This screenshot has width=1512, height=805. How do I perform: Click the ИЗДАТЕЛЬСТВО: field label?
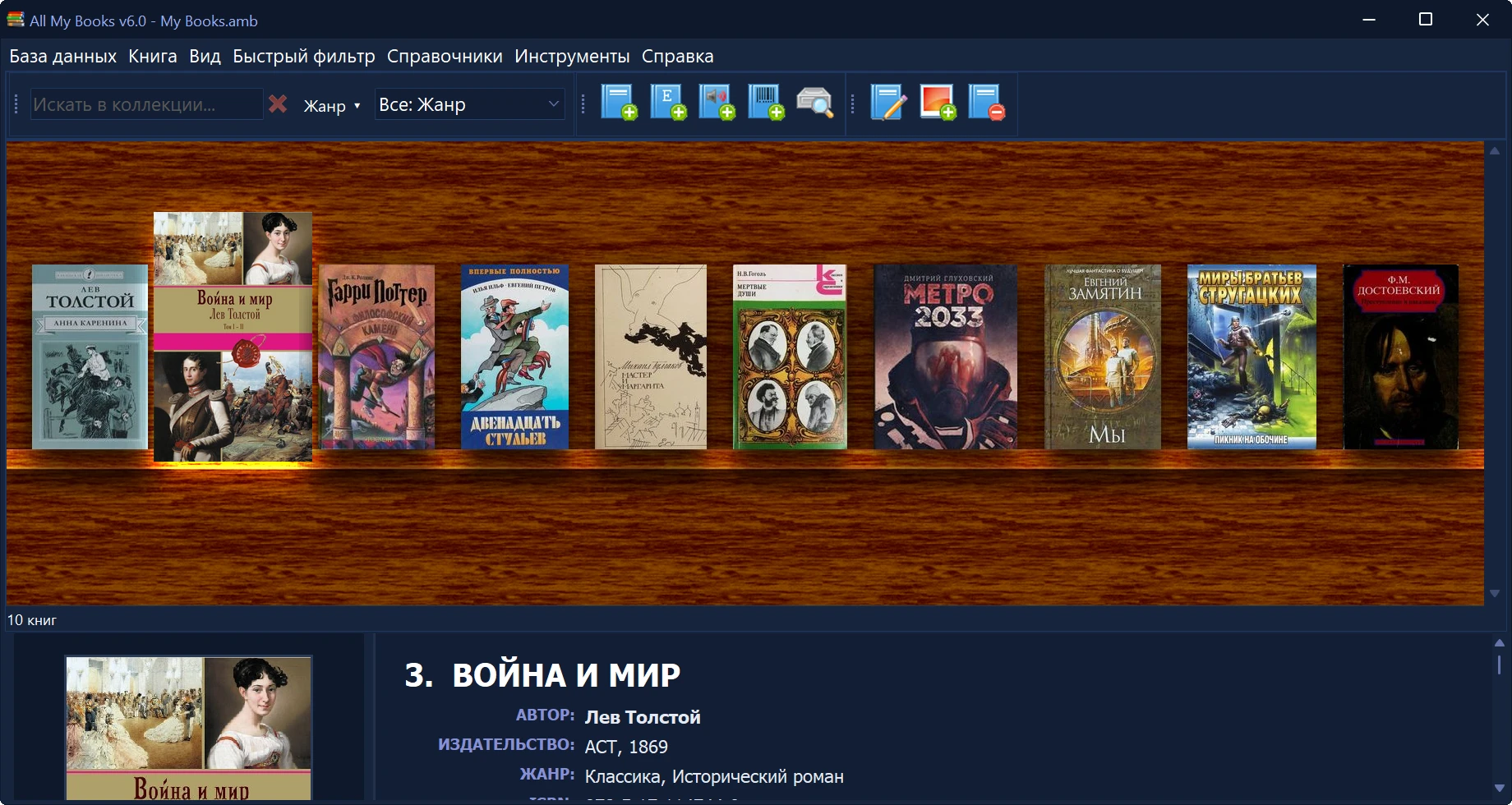506,745
